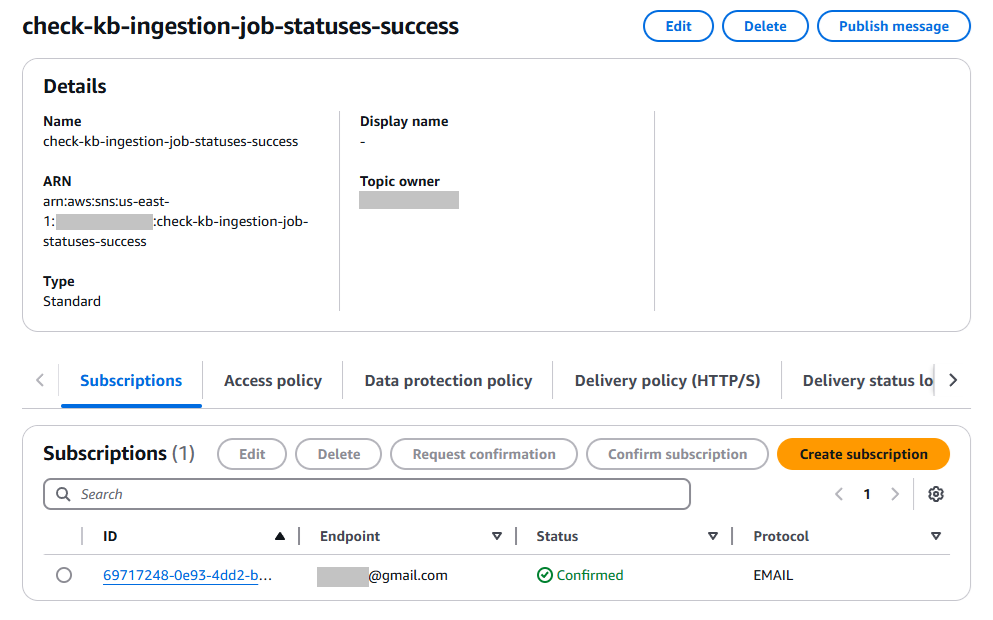The width and height of the screenshot is (993, 620).
Task: Click the Confirmed status text
Action: pos(590,575)
